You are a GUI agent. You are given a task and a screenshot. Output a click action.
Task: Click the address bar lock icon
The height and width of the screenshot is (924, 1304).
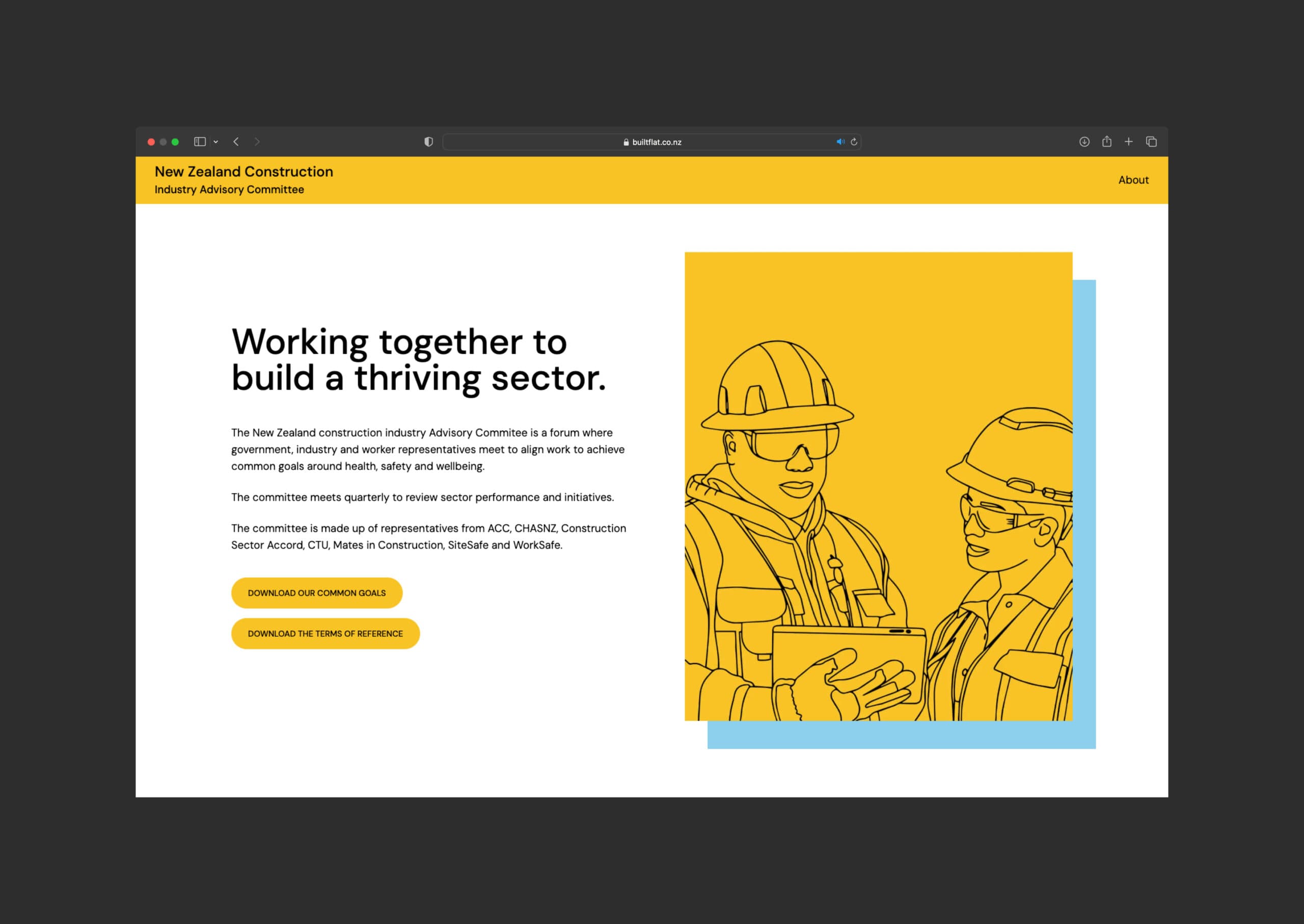(617, 142)
